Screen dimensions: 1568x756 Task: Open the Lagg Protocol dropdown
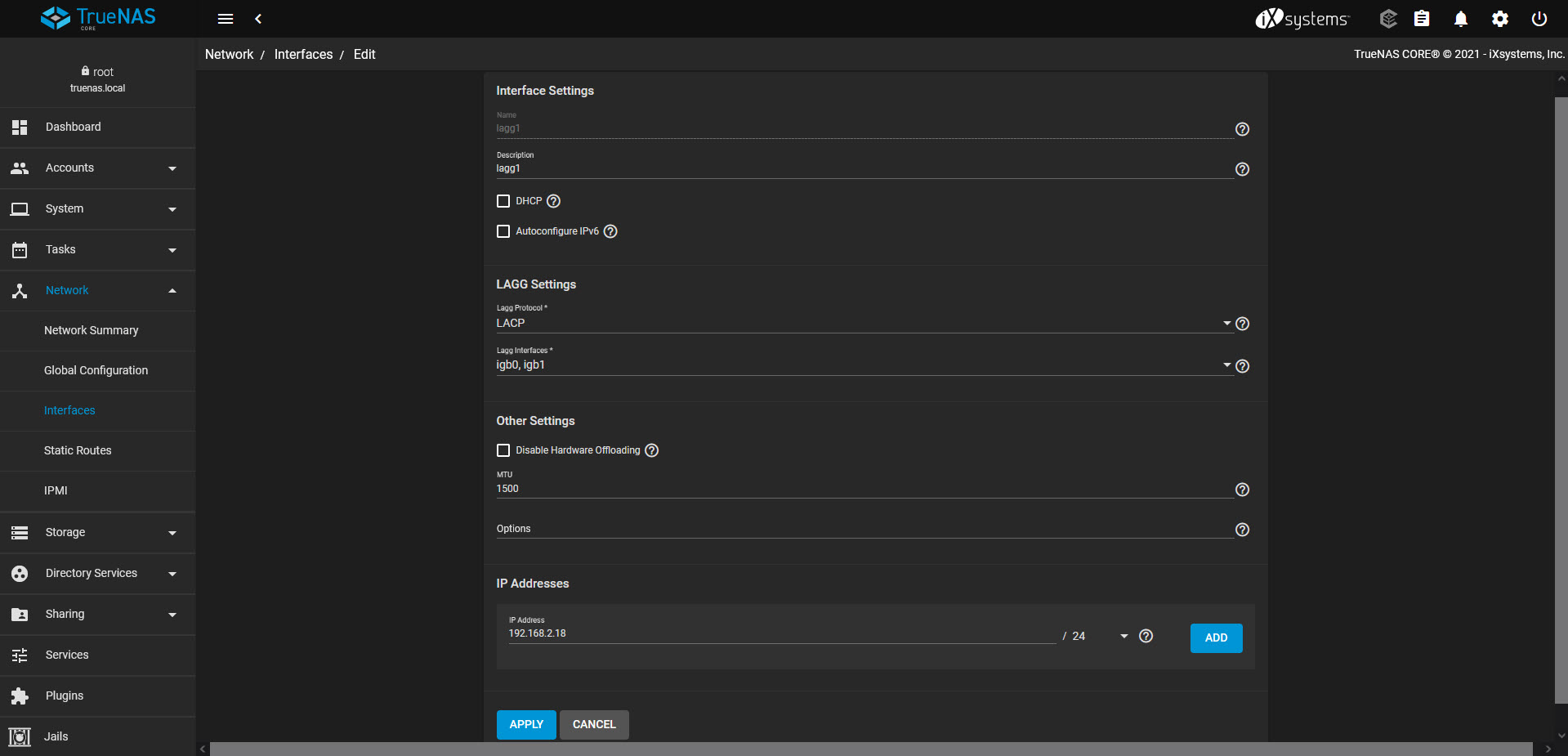coord(862,324)
